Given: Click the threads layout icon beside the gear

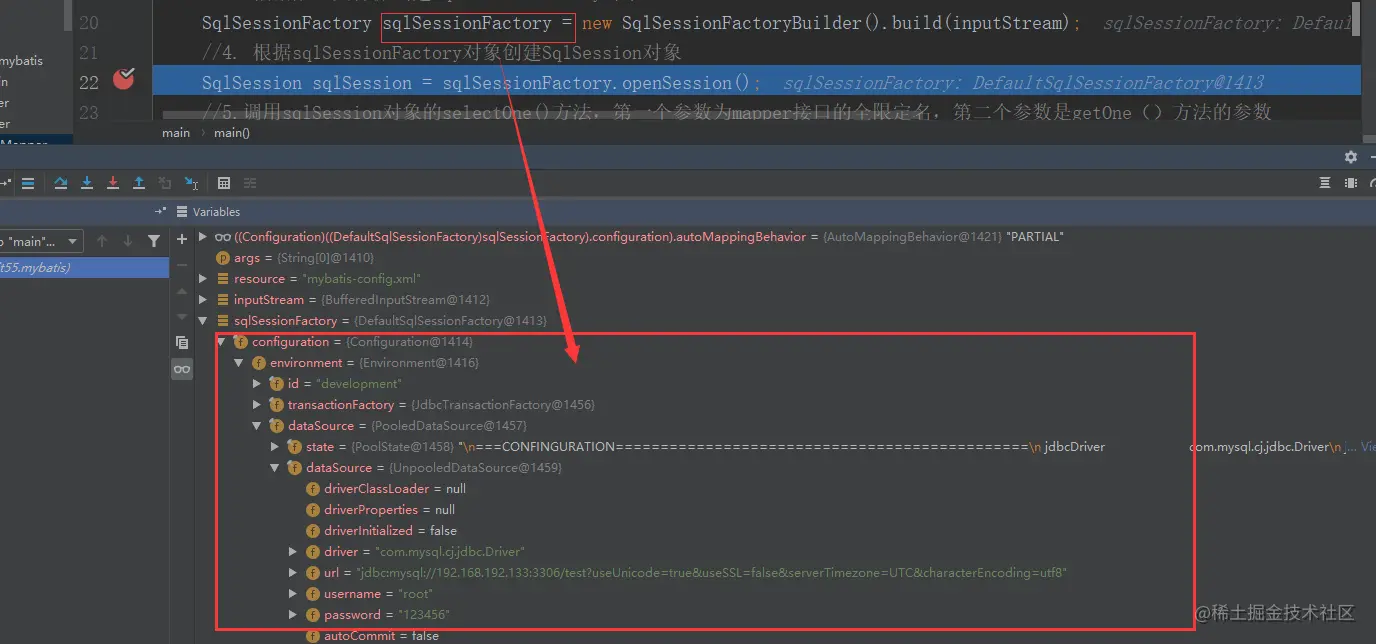Looking at the screenshot, I should coord(1325,183).
